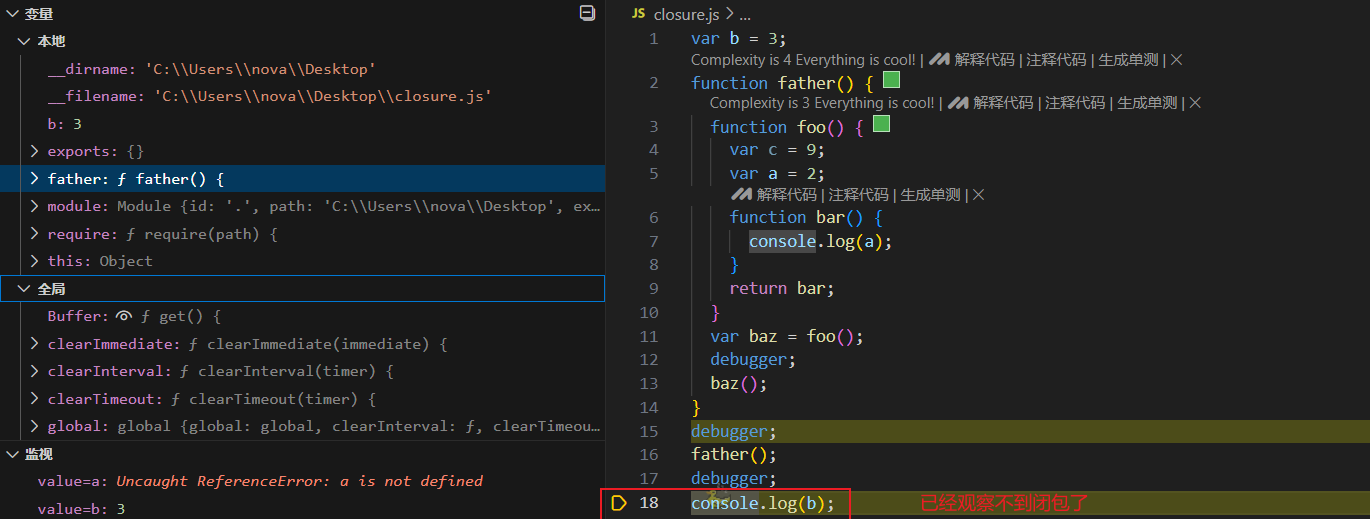Click the M logo in codelens above function bar
This screenshot has height=519, width=1370.
741,195
